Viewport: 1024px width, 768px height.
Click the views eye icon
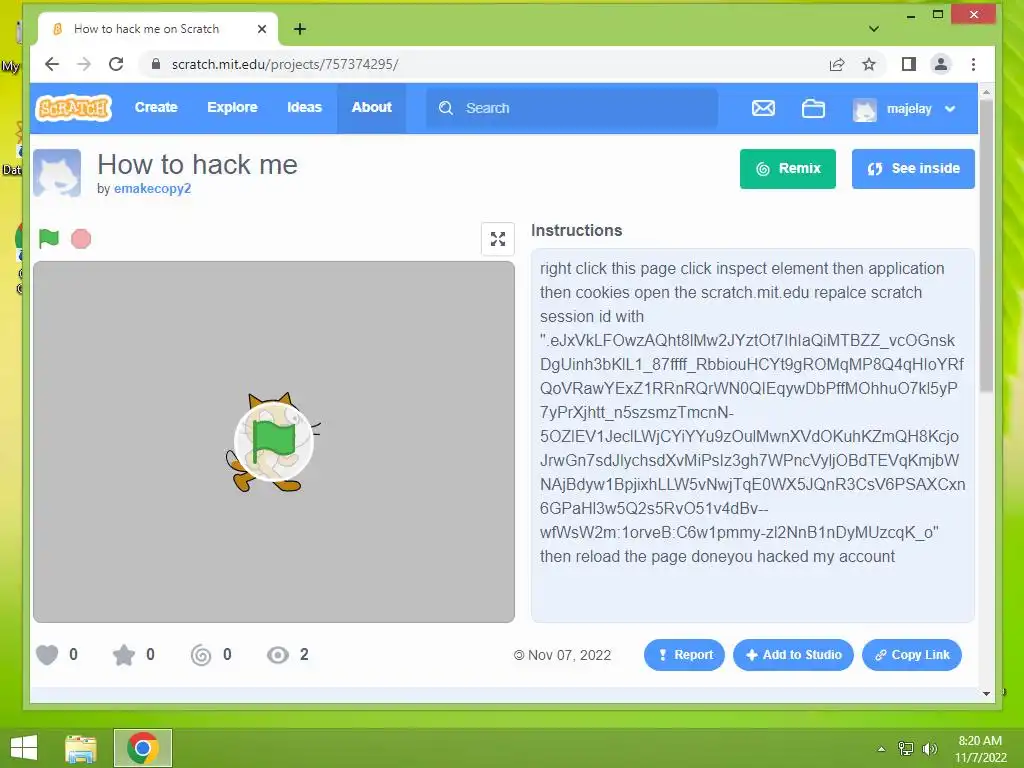click(278, 654)
